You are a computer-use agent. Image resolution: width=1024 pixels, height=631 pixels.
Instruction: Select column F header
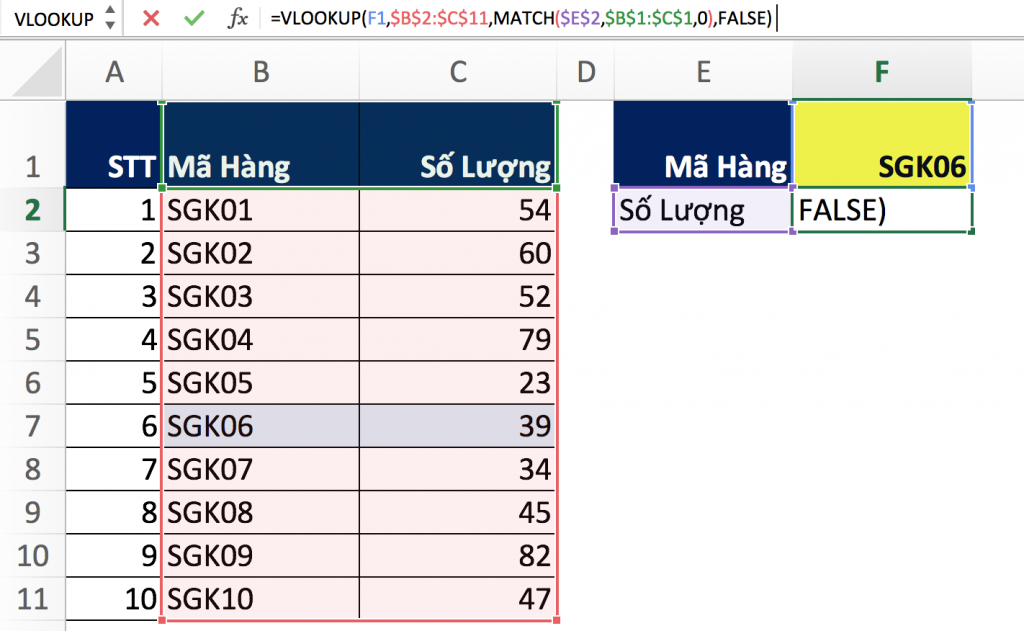point(881,72)
